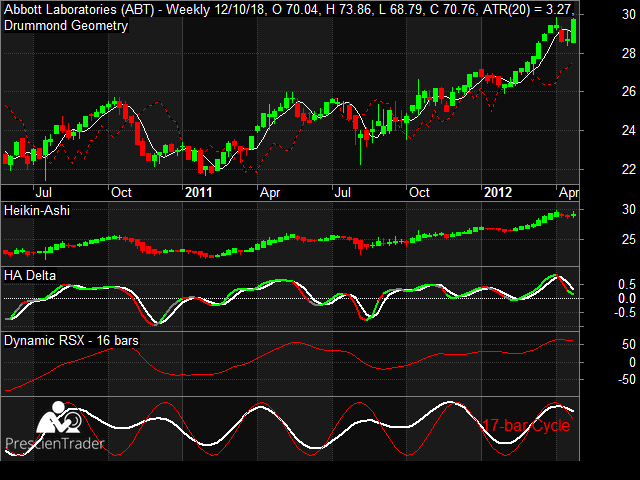
Task: Click the 'Drummond Geometry' indicator label
Action: click(x=66, y=26)
